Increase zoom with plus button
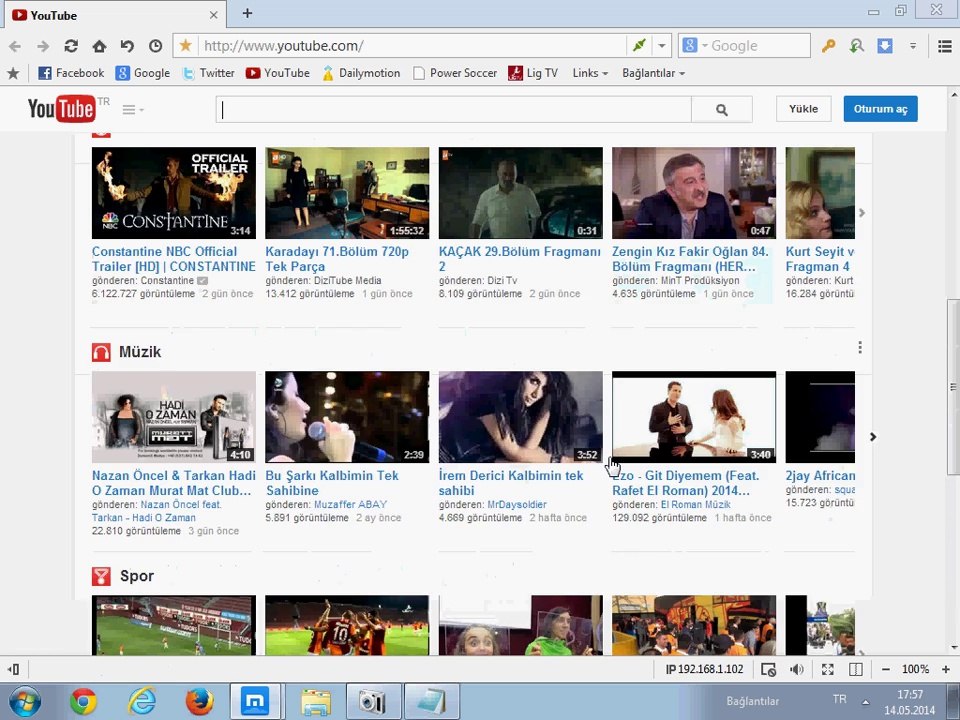This screenshot has height=720, width=960. [945, 669]
